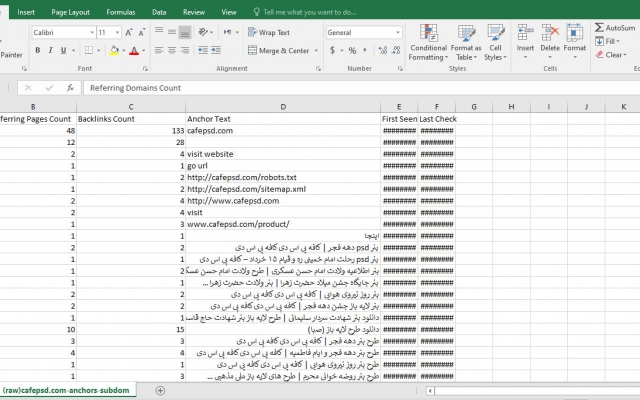
Task: Toggle Bold formatting
Action: coord(38,50)
